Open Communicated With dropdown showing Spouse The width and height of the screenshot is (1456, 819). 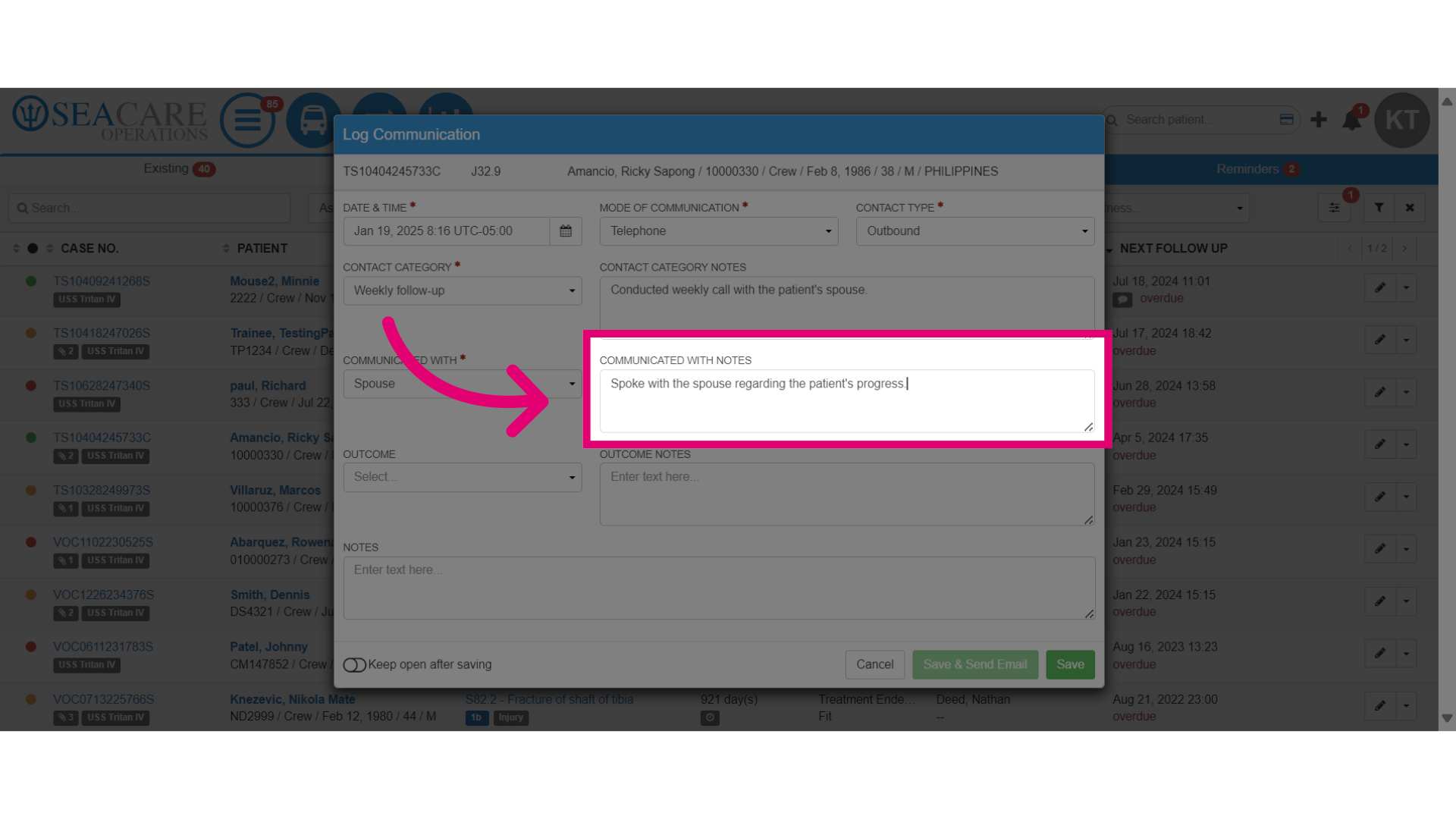point(463,384)
